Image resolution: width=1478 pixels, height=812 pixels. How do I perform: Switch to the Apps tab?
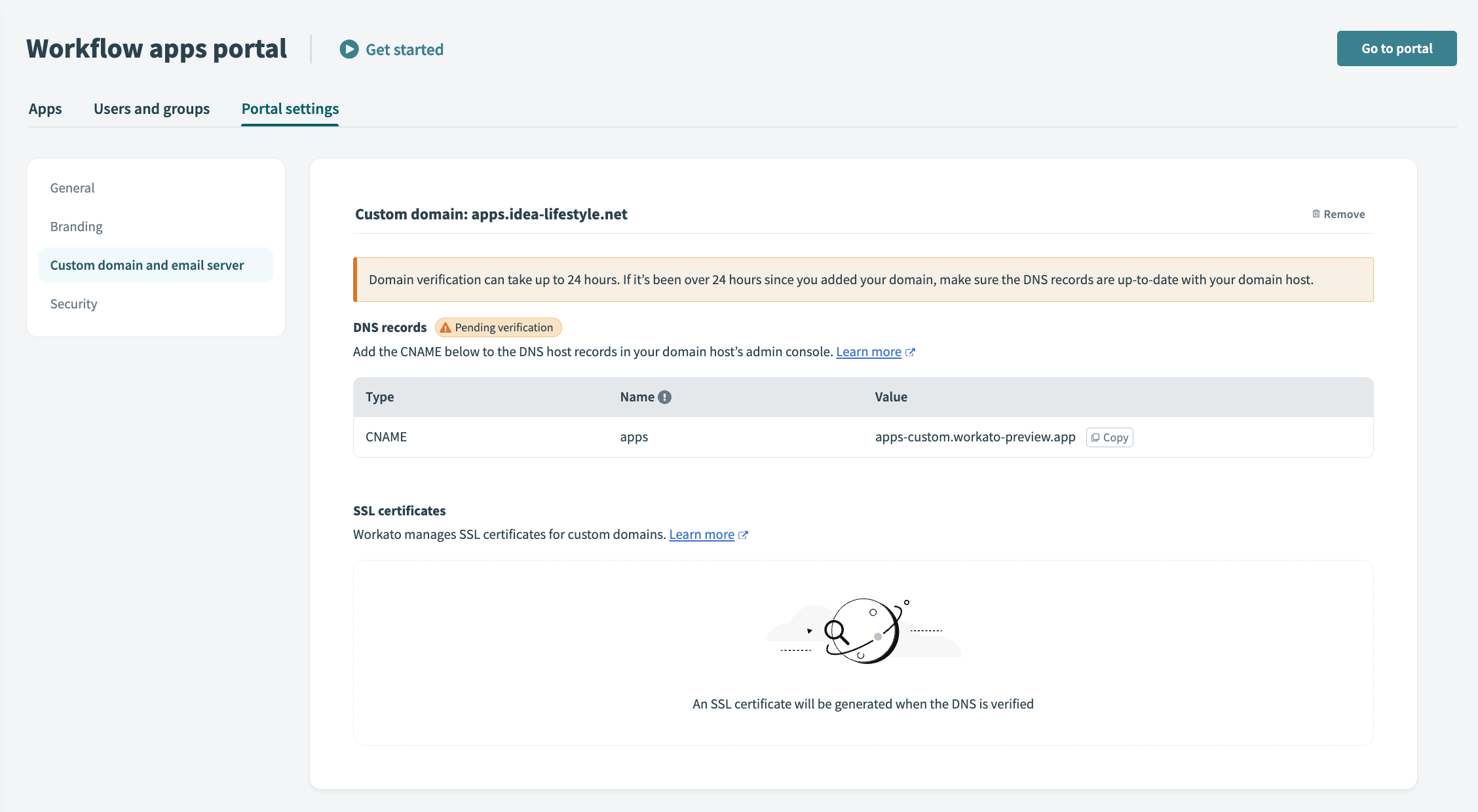tap(45, 109)
